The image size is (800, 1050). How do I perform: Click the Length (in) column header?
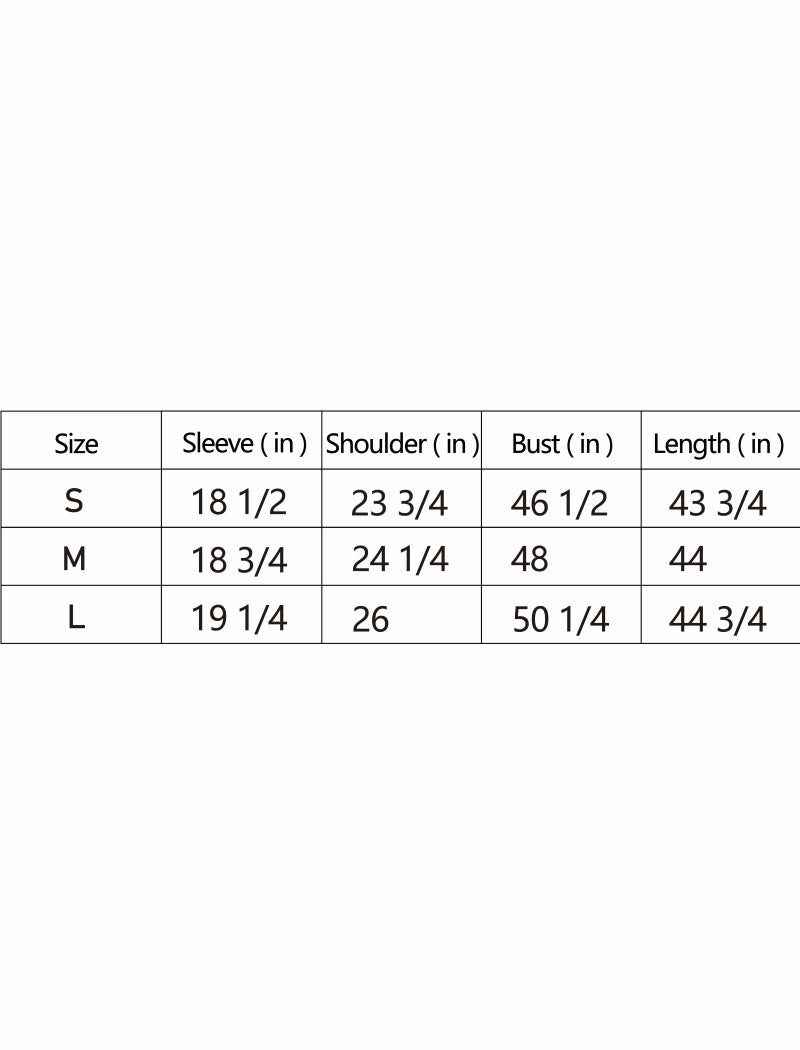(718, 444)
